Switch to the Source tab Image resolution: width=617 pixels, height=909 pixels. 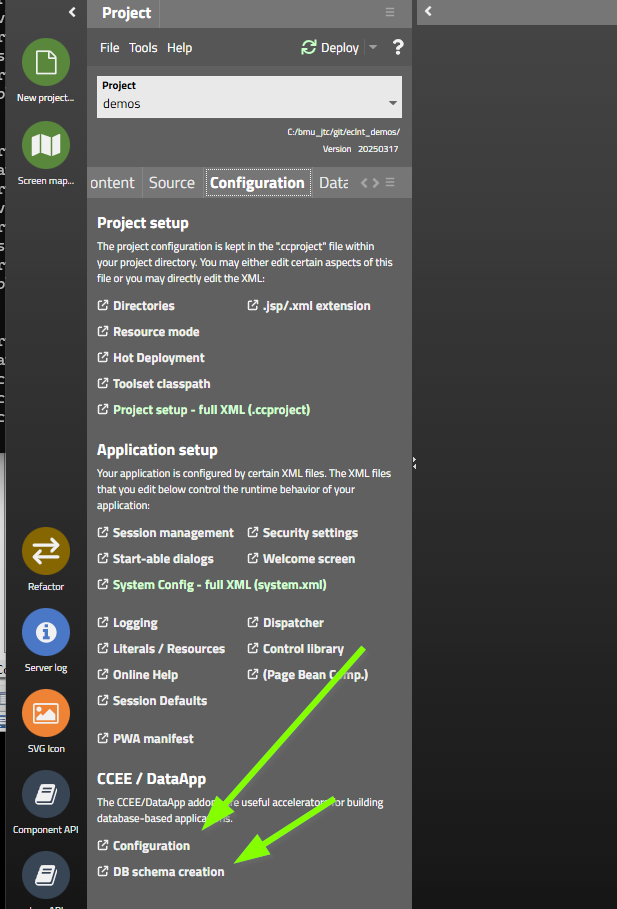coord(172,182)
